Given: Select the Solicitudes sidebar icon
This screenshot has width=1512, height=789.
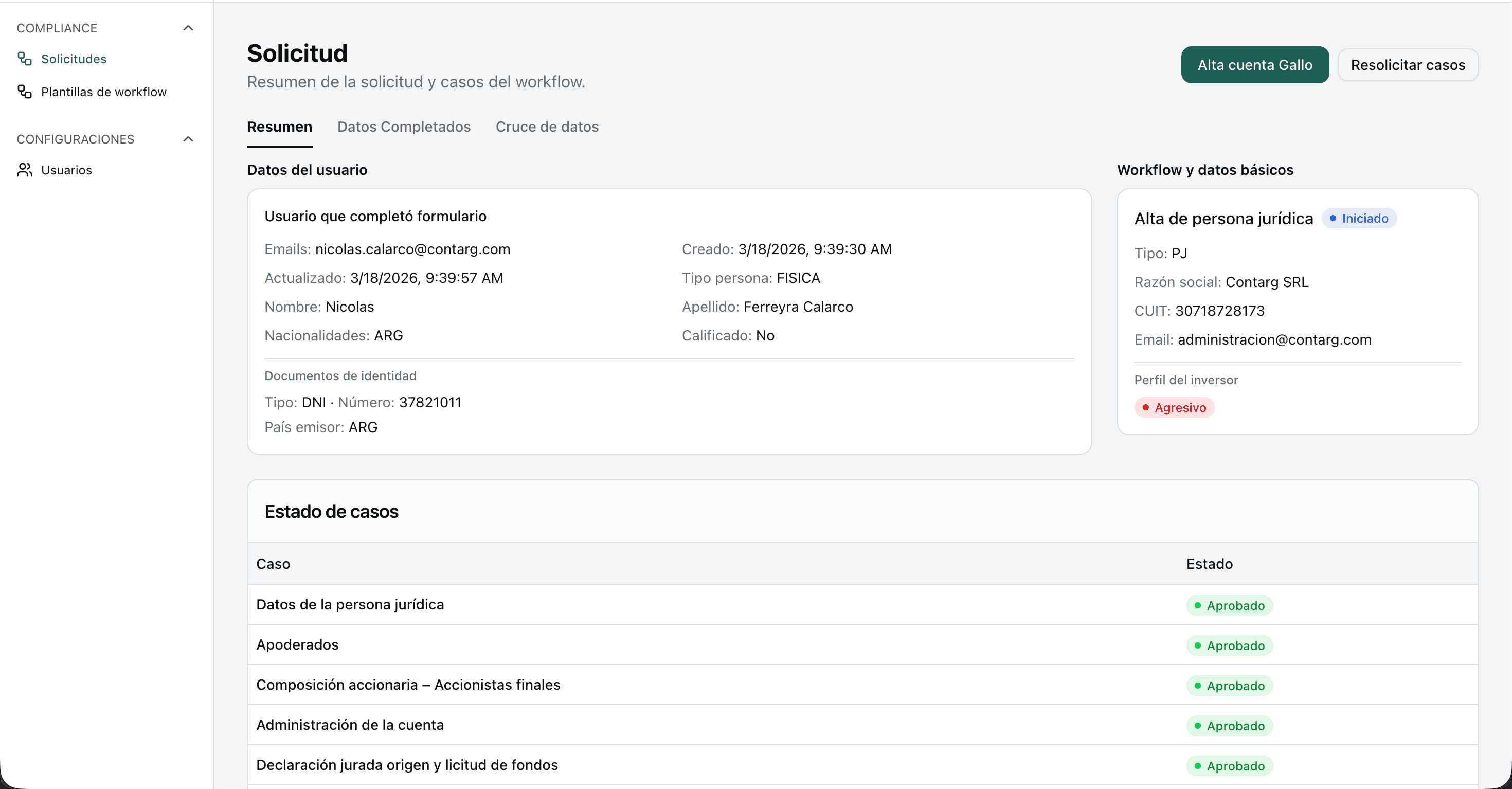Looking at the screenshot, I should point(24,59).
